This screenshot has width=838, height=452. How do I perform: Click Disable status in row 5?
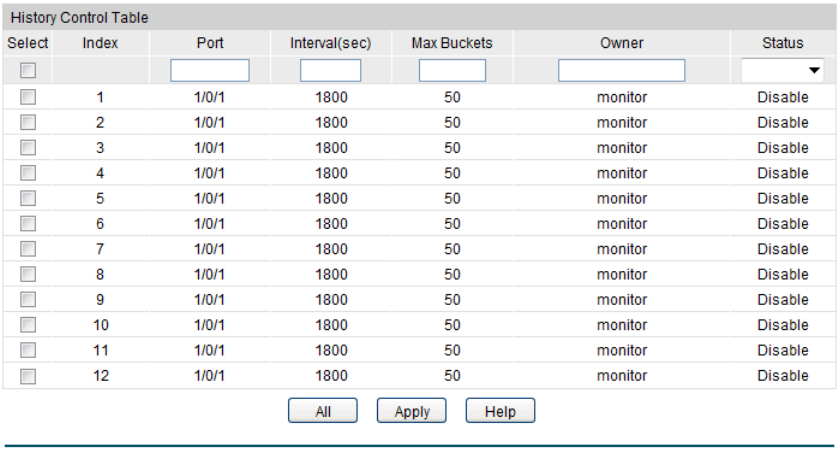783,198
